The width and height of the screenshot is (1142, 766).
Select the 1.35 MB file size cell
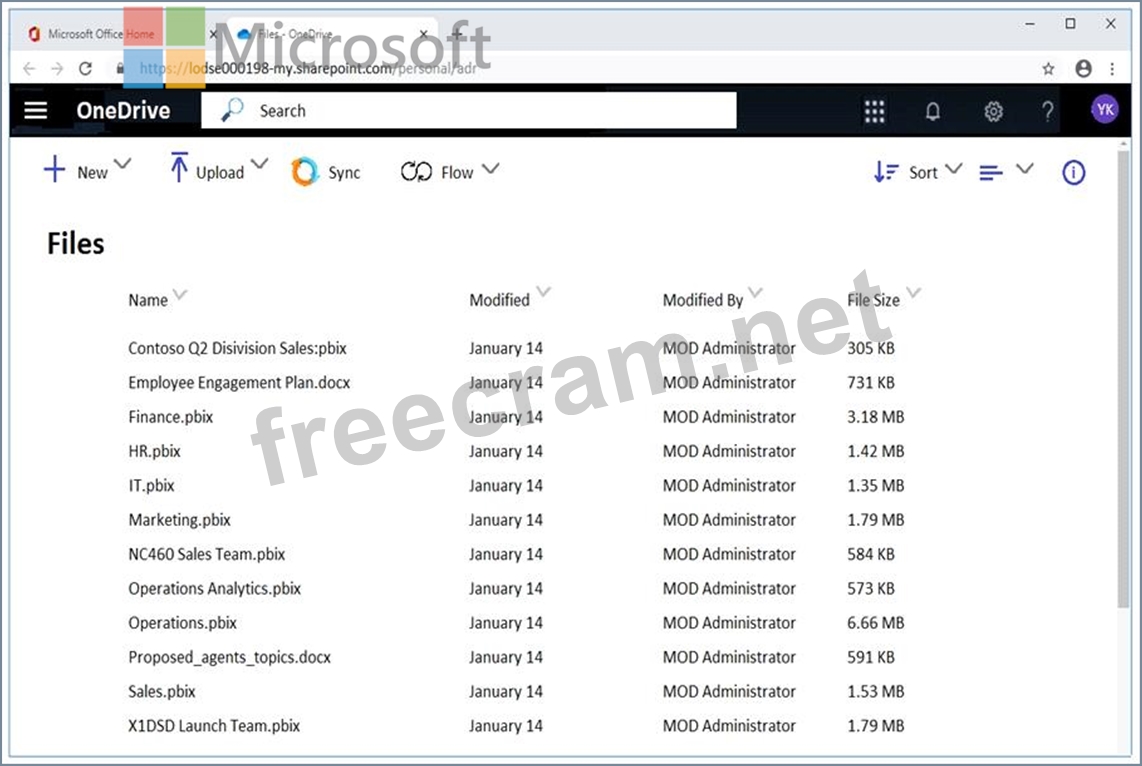click(875, 485)
